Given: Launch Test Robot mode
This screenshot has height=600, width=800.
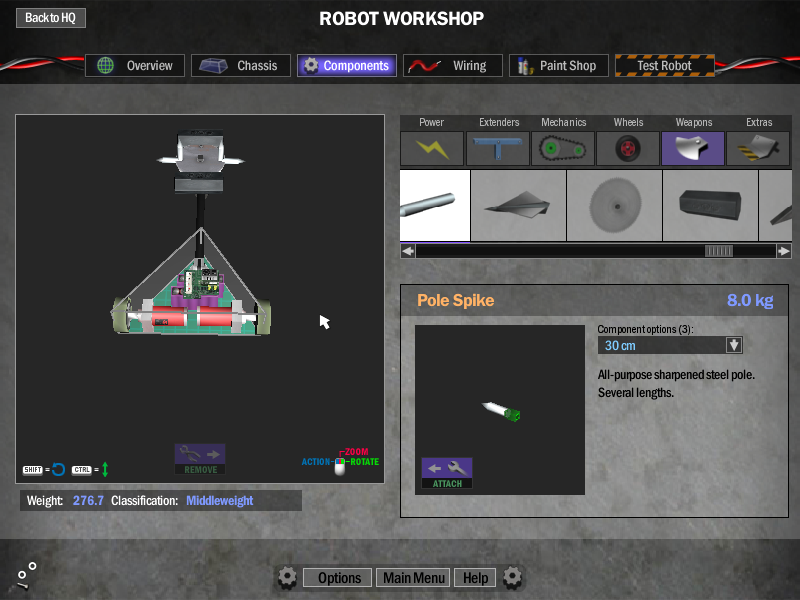Looking at the screenshot, I should [665, 65].
